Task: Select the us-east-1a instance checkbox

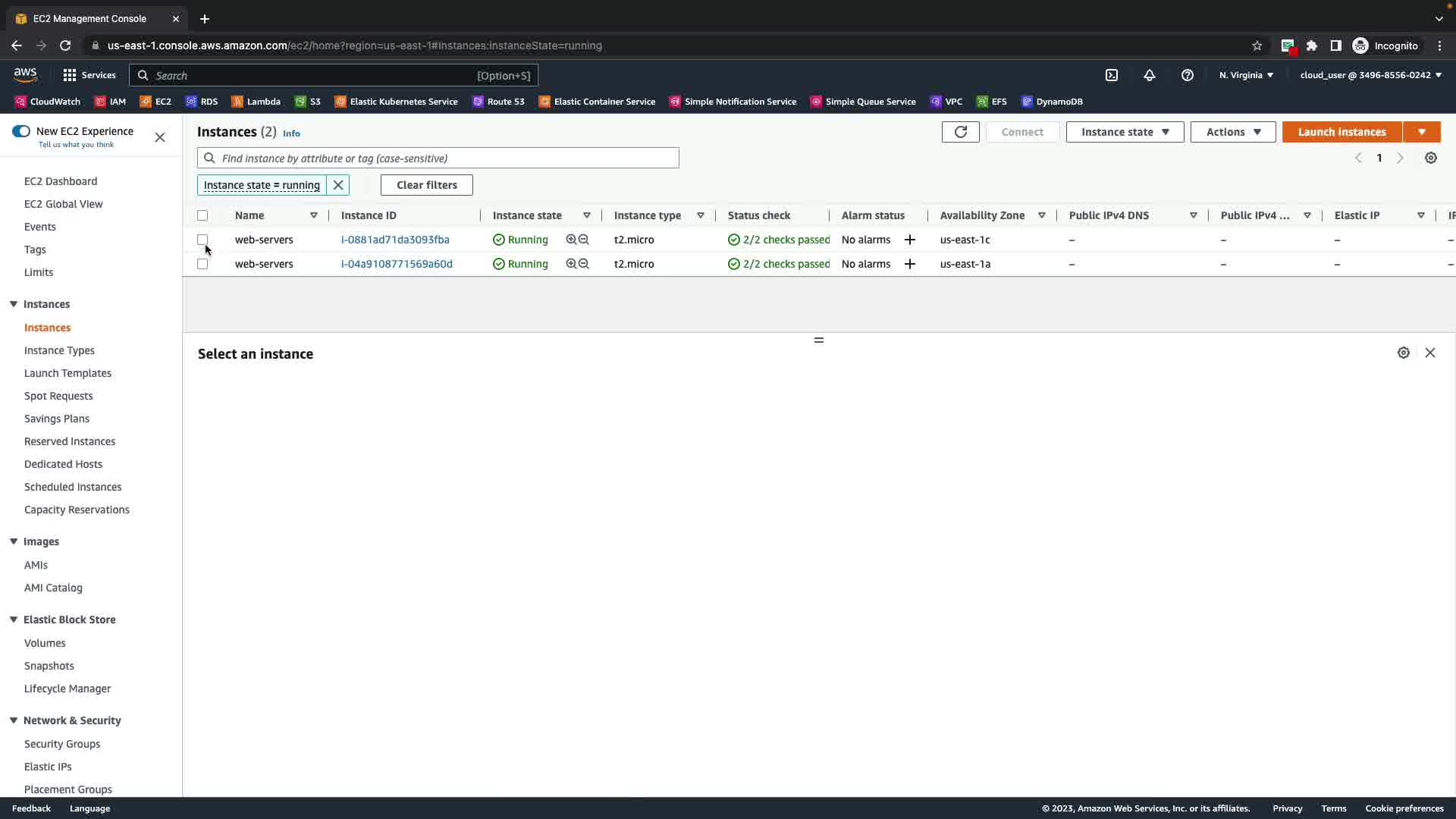Action: click(x=202, y=264)
